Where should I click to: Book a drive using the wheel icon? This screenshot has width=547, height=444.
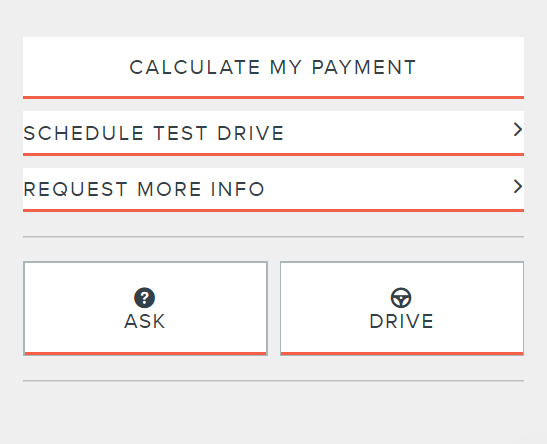[x=401, y=298]
